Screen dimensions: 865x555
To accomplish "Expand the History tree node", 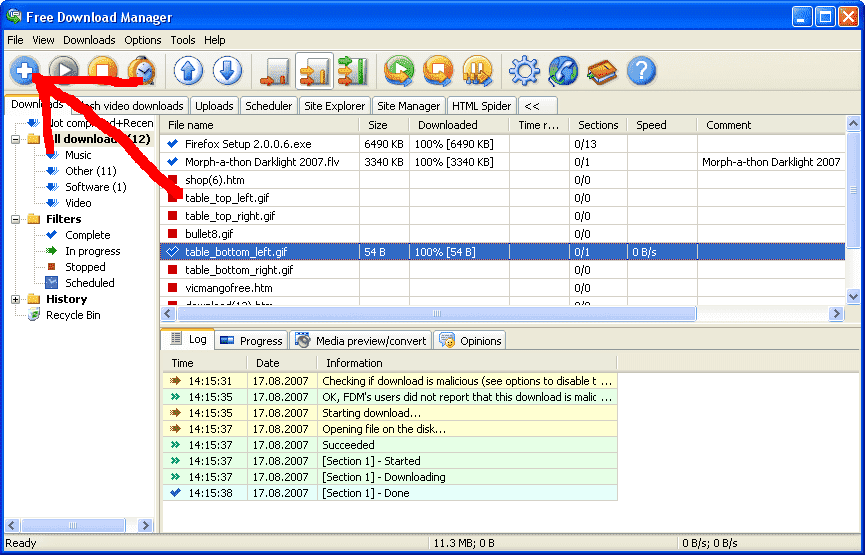I will click(17, 299).
